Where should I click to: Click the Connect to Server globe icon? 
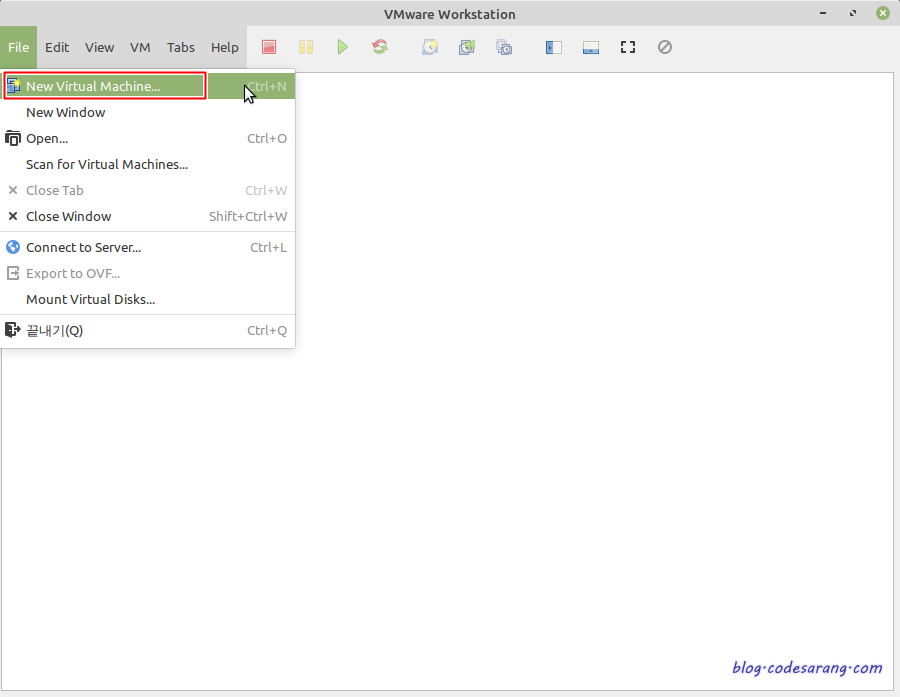tap(13, 247)
